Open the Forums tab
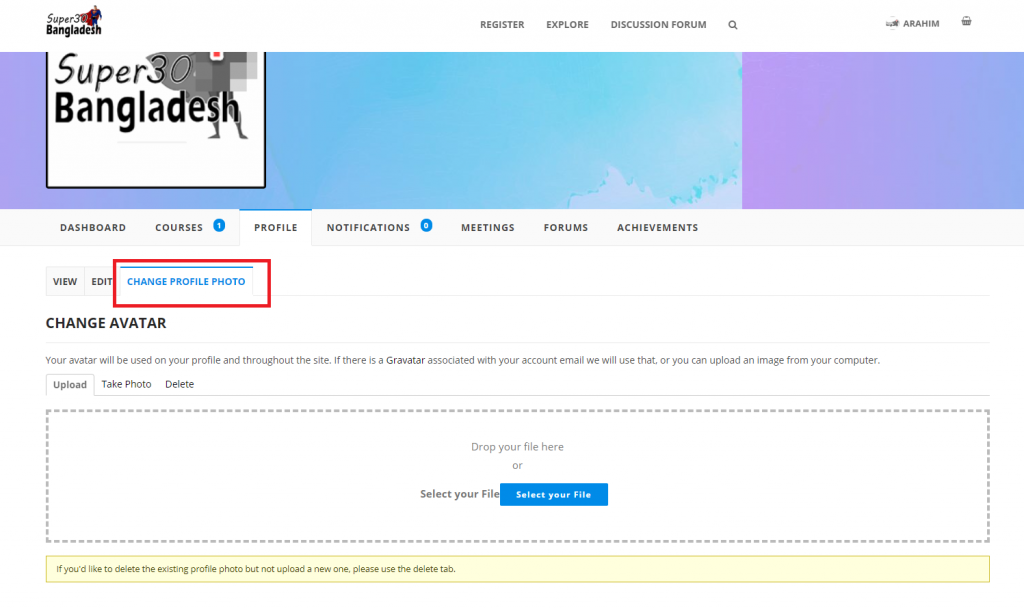 coord(566,228)
